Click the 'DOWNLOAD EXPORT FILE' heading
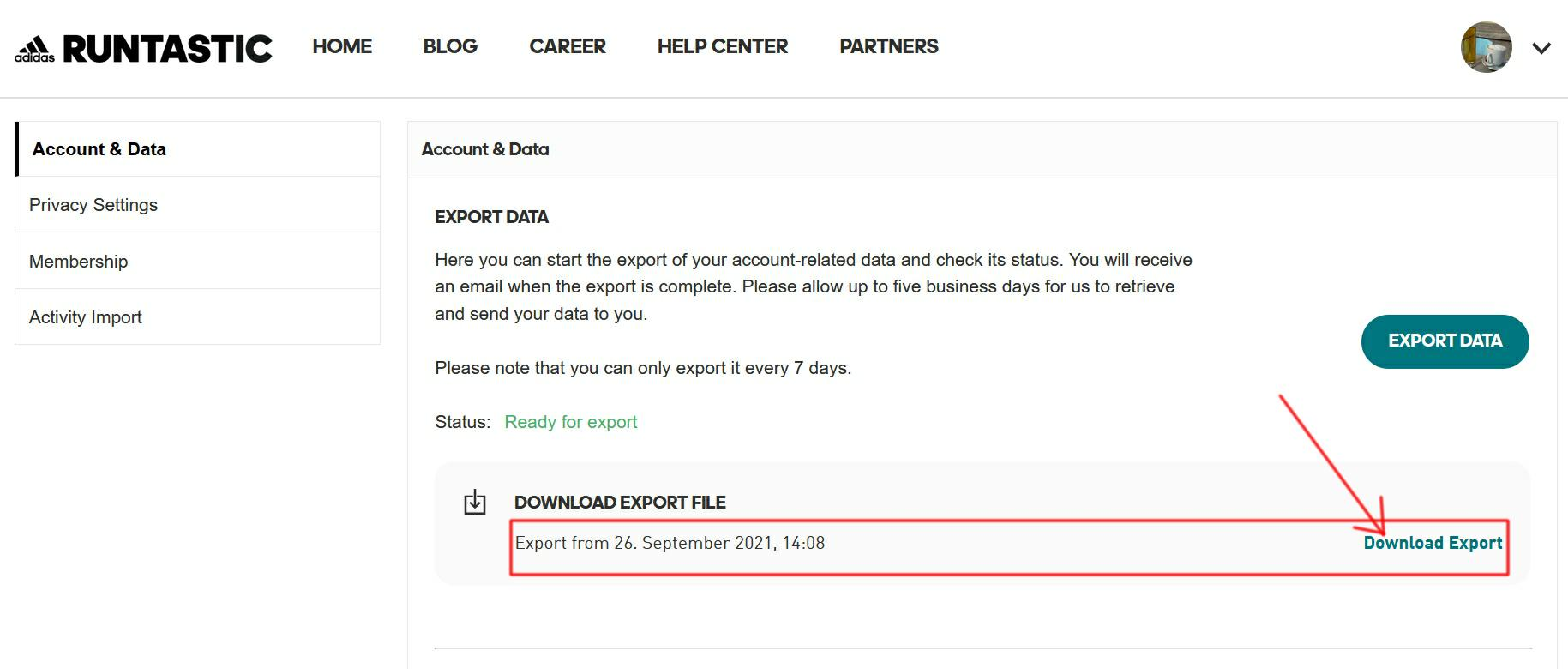Viewport: 1568px width, 669px height. (620, 503)
